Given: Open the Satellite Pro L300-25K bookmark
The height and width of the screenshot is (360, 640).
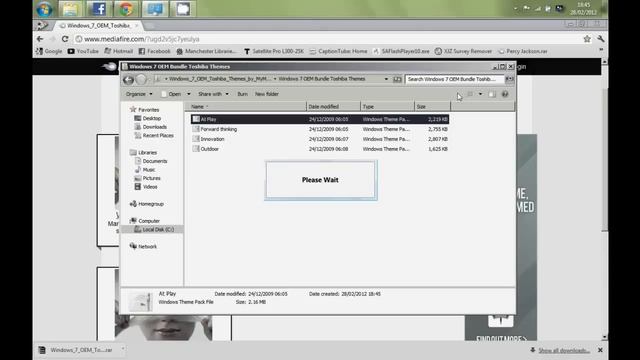Looking at the screenshot, I should pyautogui.click(x=274, y=51).
